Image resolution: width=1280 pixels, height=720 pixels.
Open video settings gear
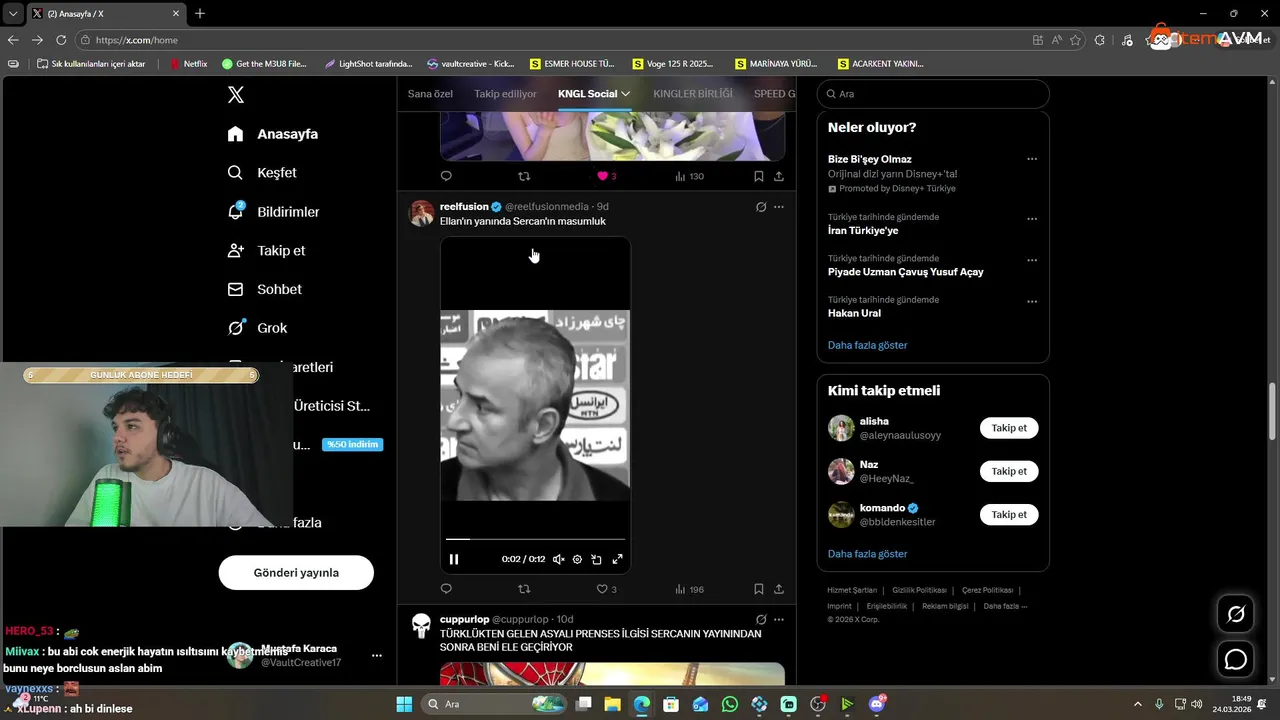pos(577,560)
